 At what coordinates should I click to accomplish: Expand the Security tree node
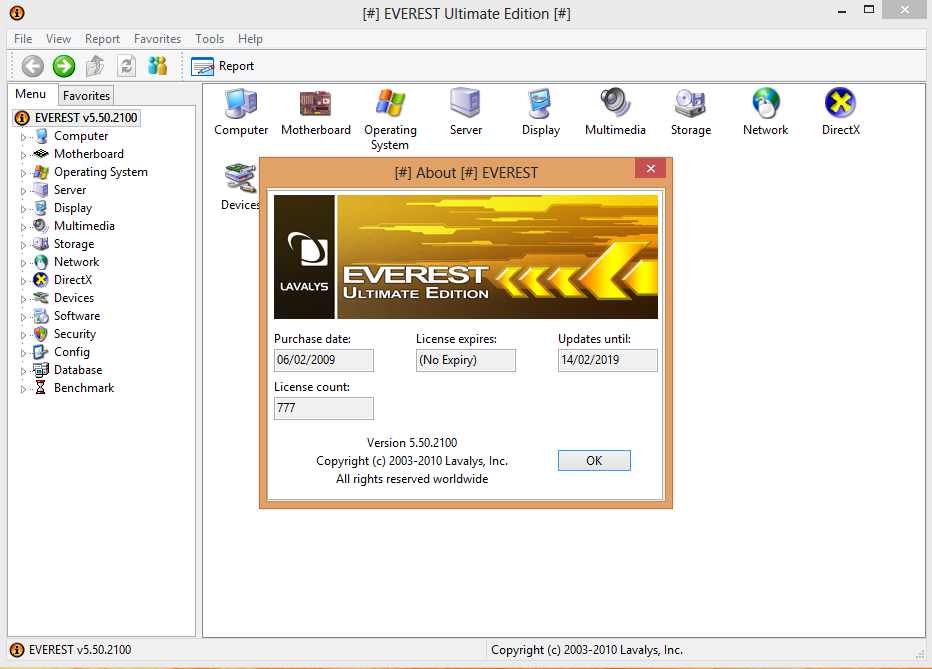tap(23, 335)
